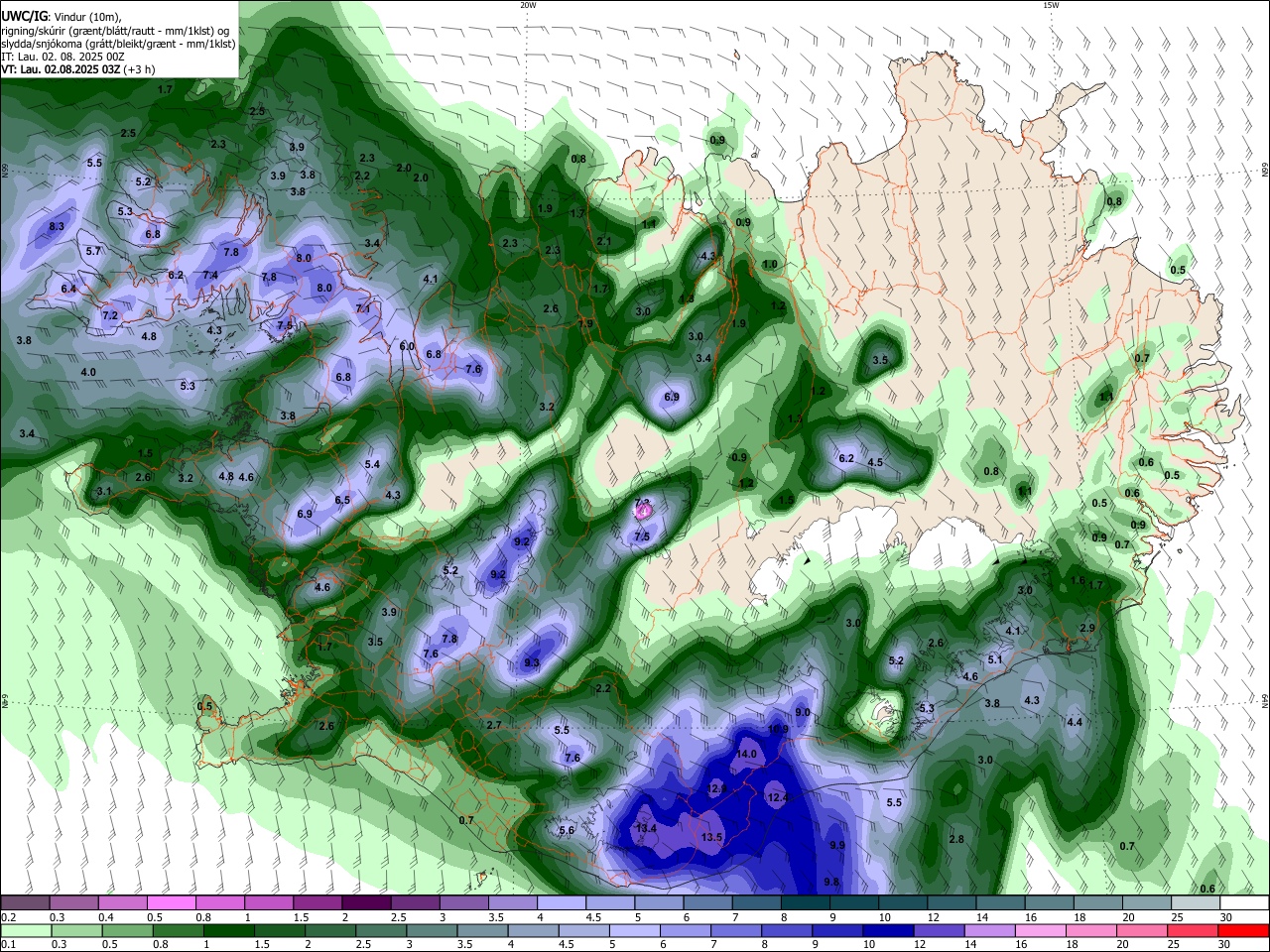The image size is (1270, 952).
Task: Click the 9.0 precipitation value on the map
Action: [803, 712]
